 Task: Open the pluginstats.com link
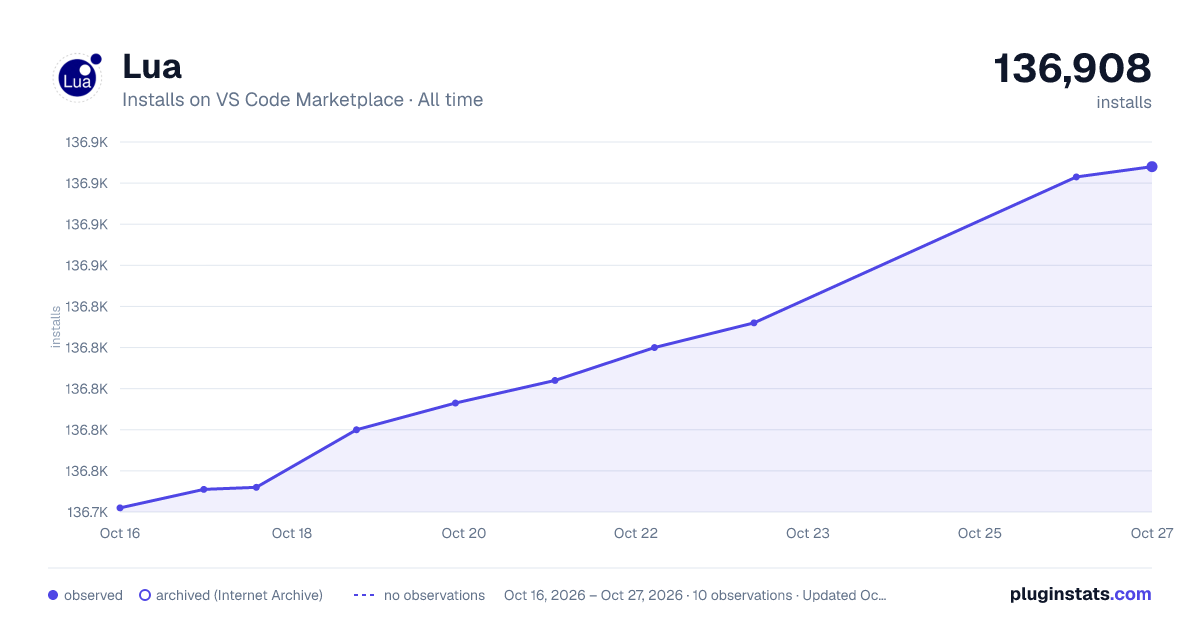pos(1081,594)
